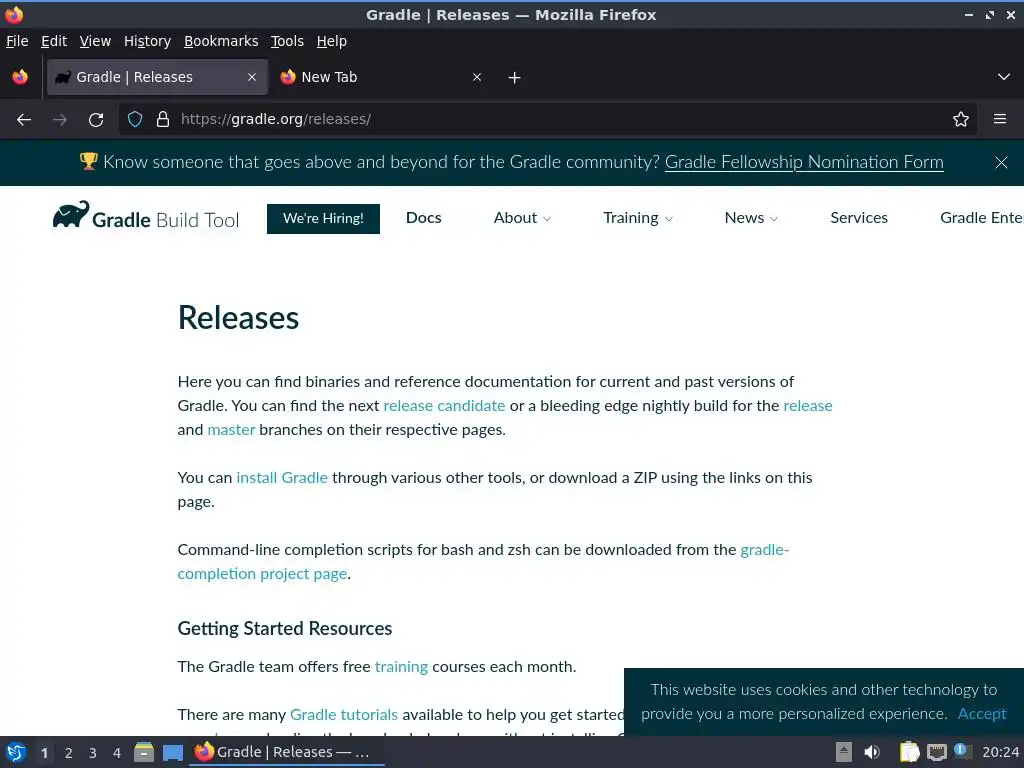Open the clipboard manager tray icon

[909, 752]
